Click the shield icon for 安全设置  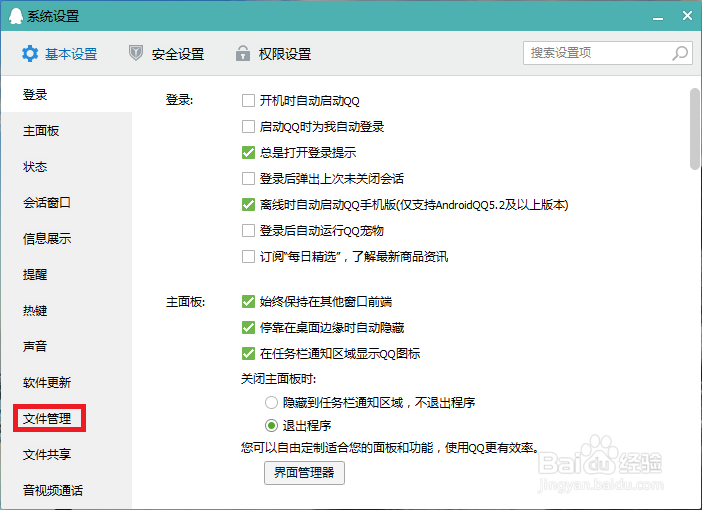click(x=136, y=53)
